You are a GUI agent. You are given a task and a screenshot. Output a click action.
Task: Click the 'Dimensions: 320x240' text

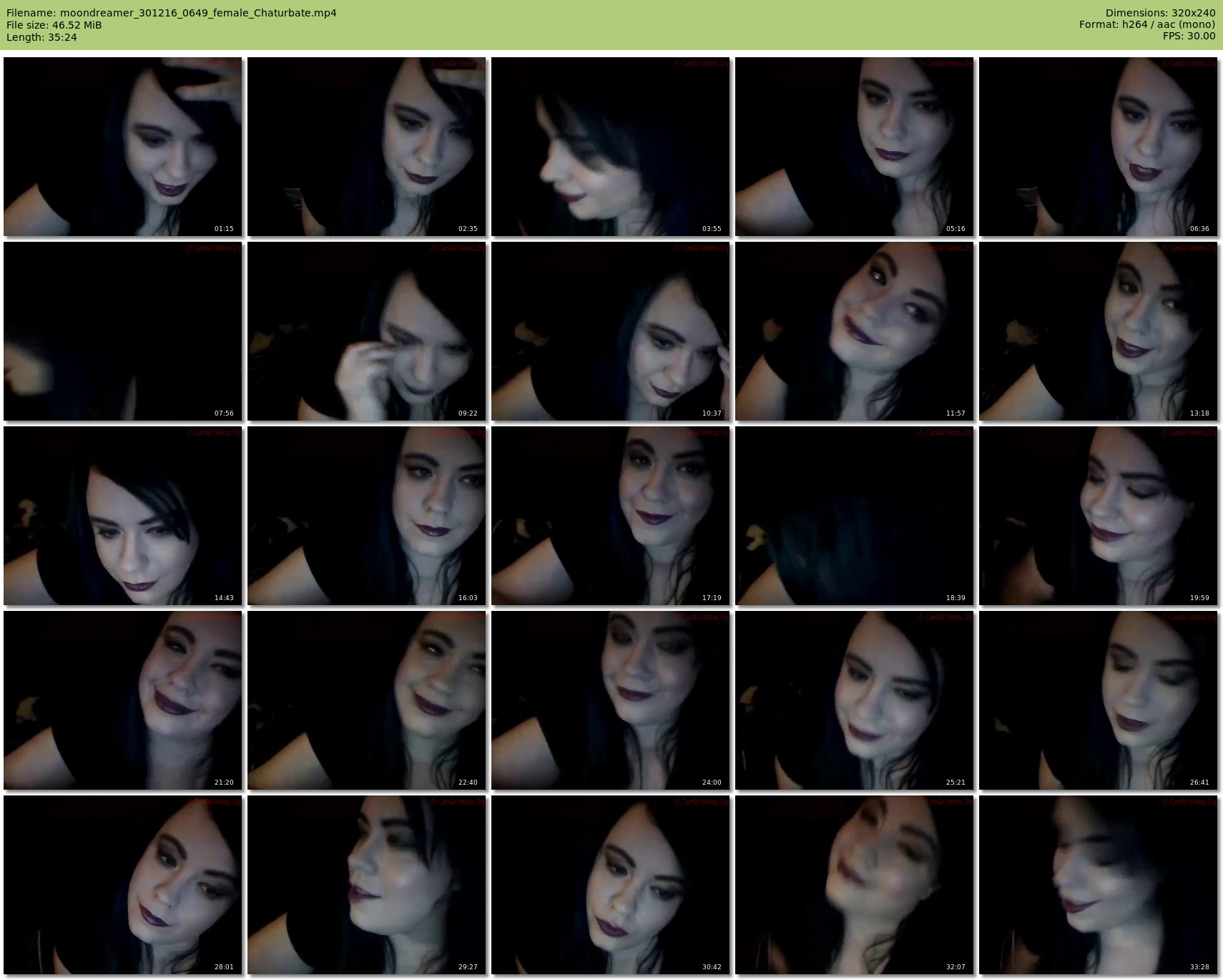coord(1160,13)
